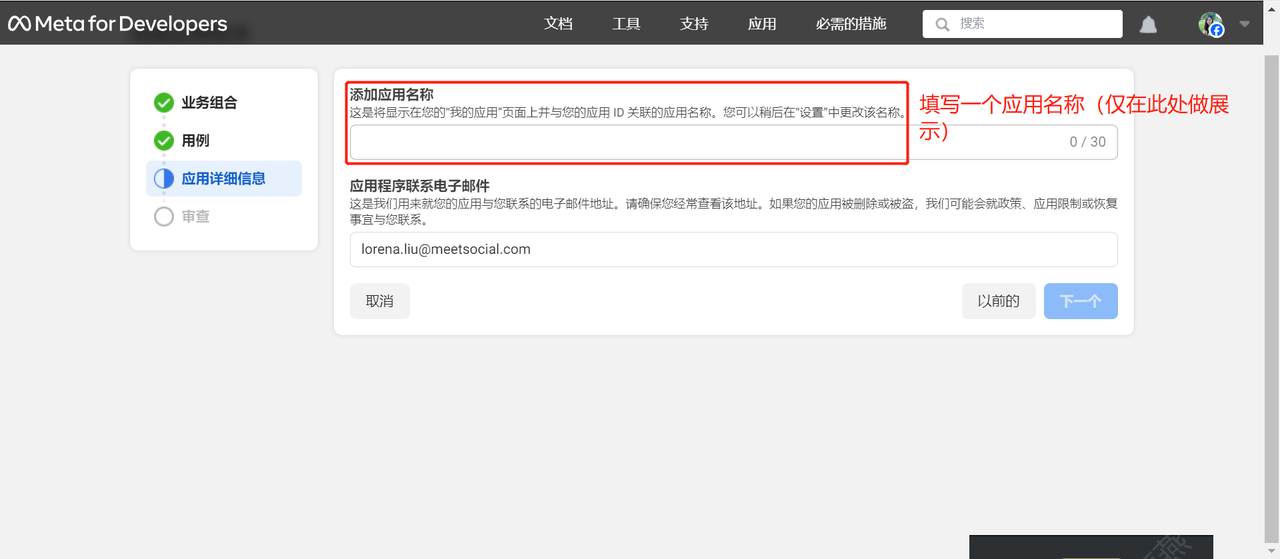The height and width of the screenshot is (559, 1280).
Task: Select the 应用详细信息 step
Action: (224, 179)
